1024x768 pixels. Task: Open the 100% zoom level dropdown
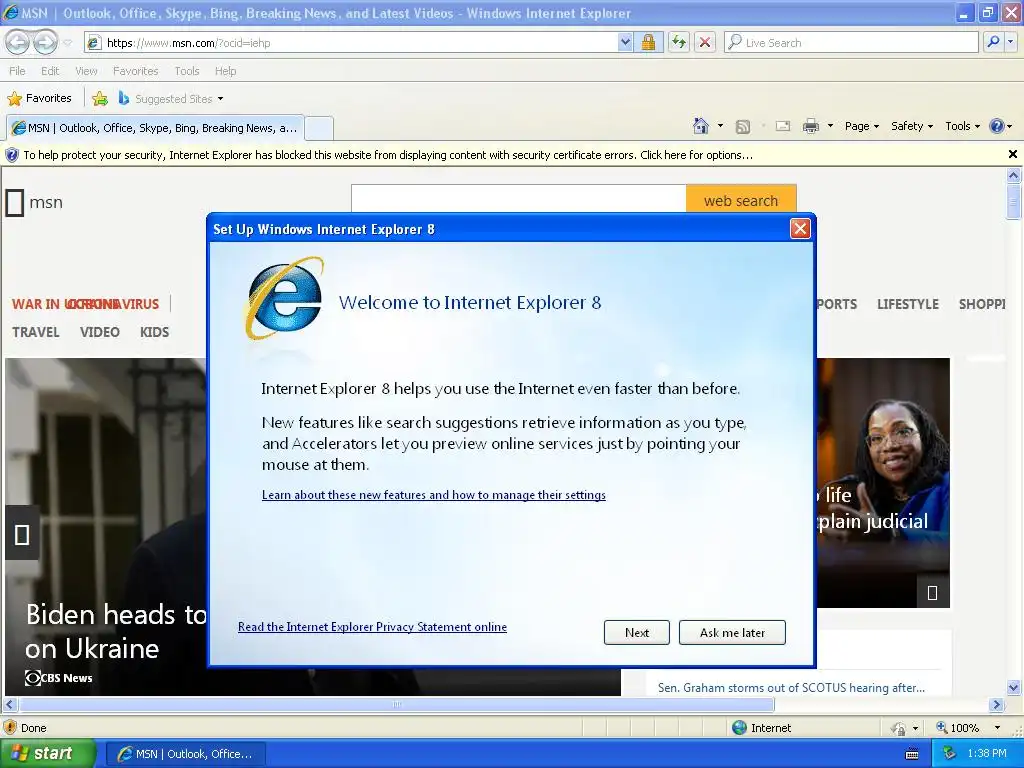[997, 728]
